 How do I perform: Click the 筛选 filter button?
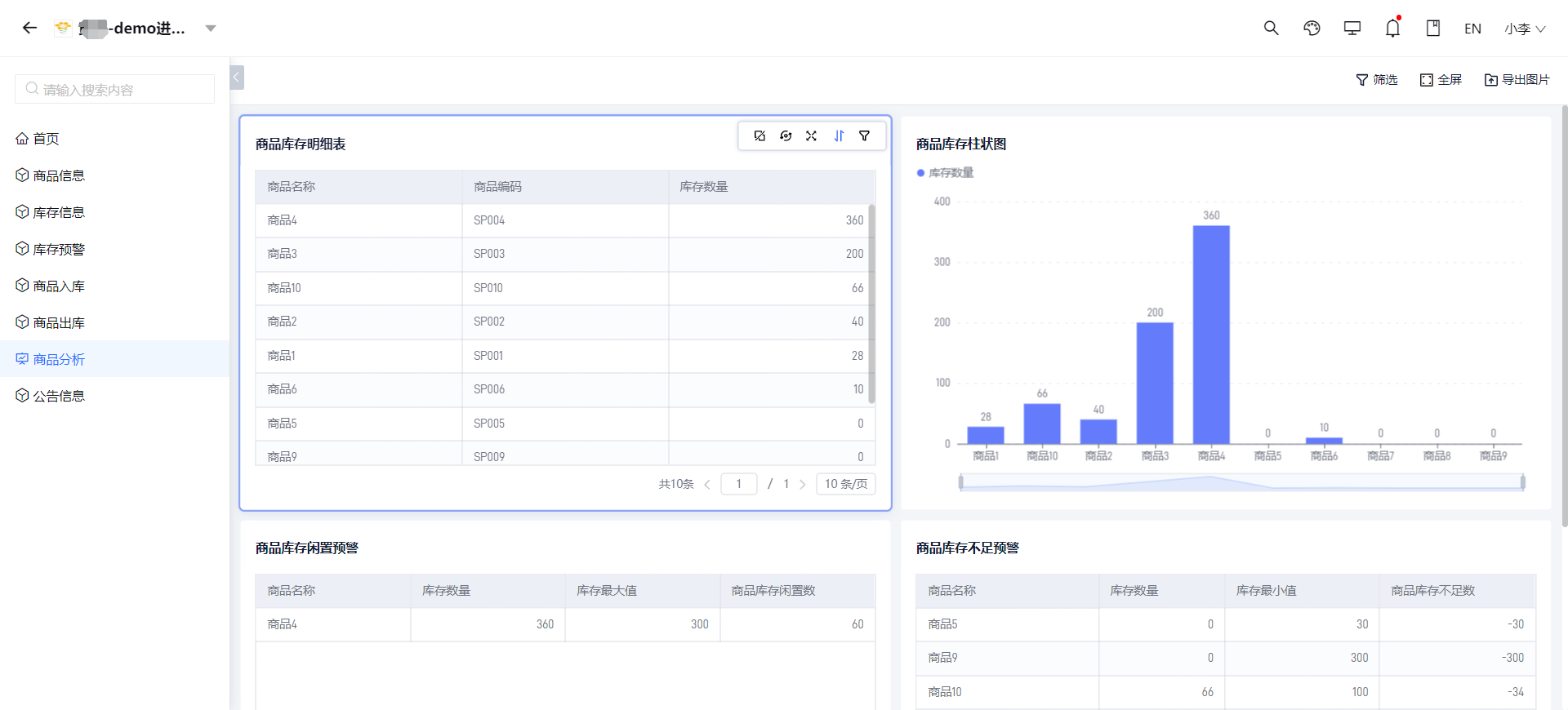tap(1377, 79)
